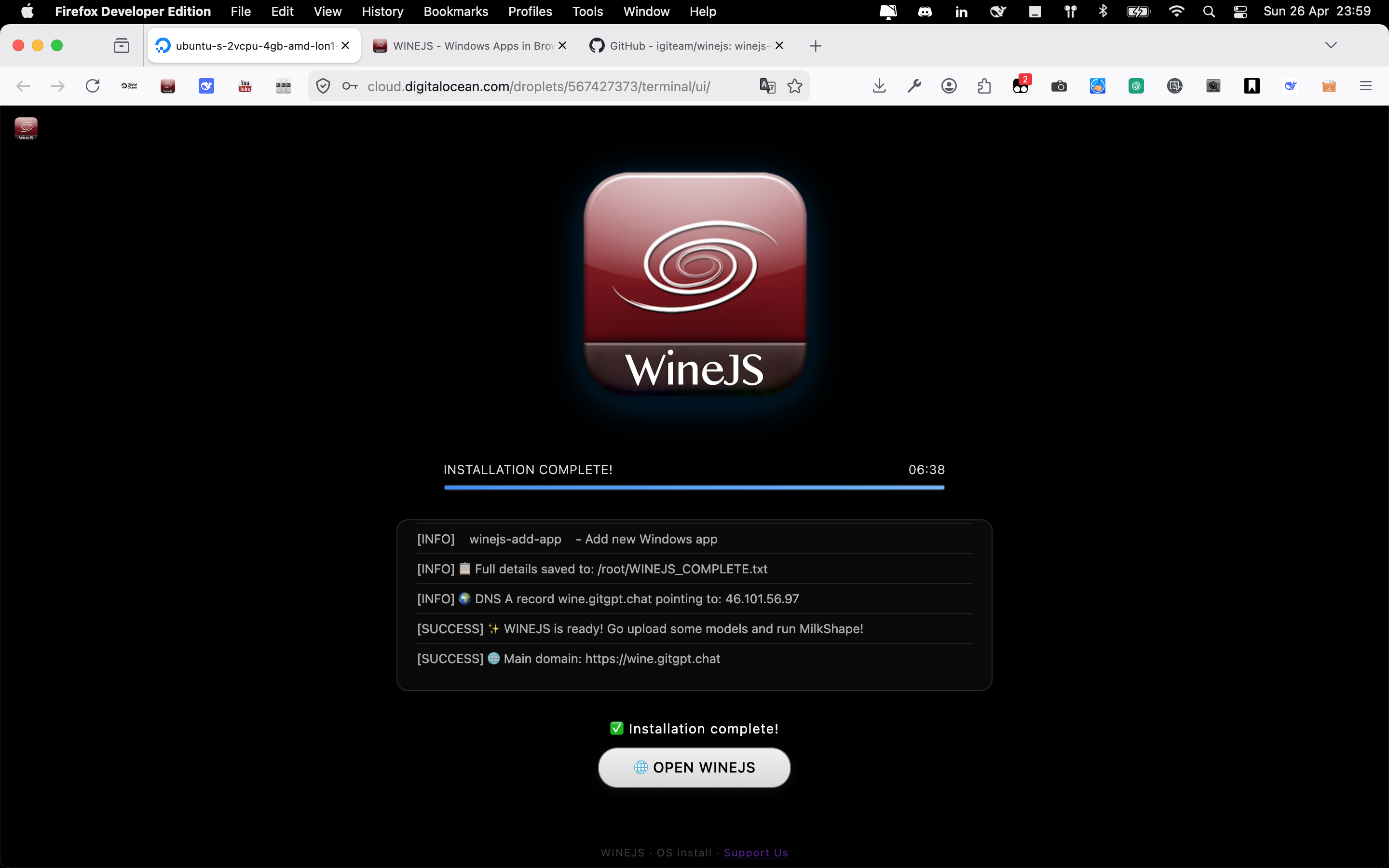Image resolution: width=1389 pixels, height=868 pixels.
Task: Click the extension with red 2 badge
Action: pyautogui.click(x=1021, y=85)
